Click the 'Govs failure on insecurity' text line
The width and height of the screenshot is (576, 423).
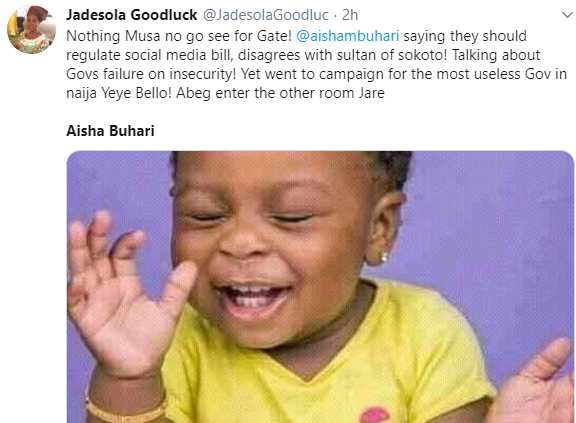316,74
